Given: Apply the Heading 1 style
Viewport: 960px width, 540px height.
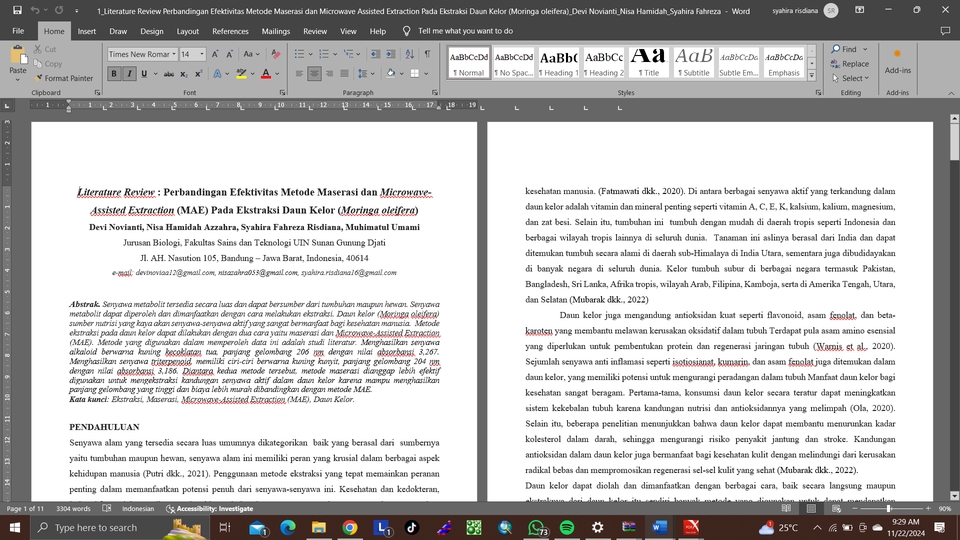Looking at the screenshot, I should click(558, 63).
